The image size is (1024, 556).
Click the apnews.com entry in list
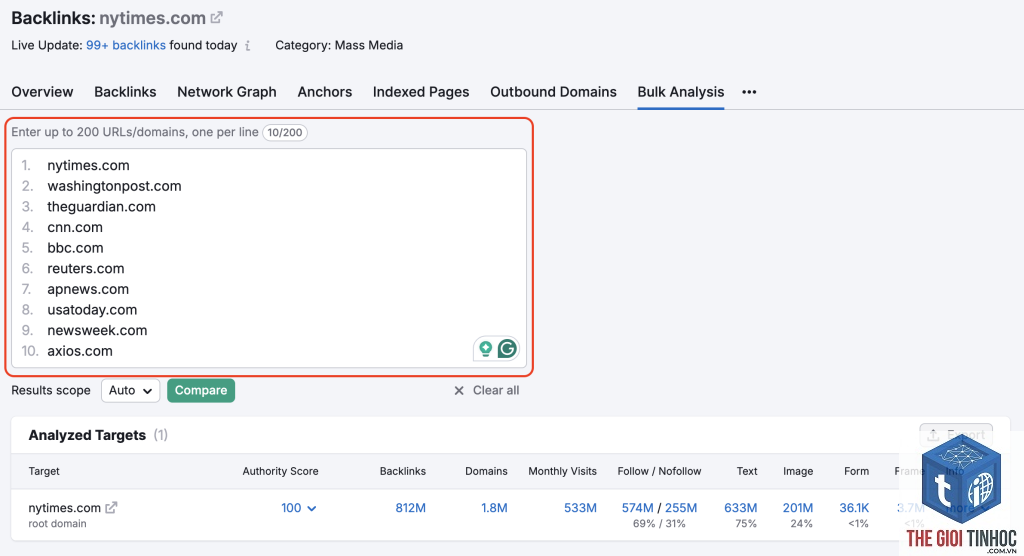tap(88, 289)
